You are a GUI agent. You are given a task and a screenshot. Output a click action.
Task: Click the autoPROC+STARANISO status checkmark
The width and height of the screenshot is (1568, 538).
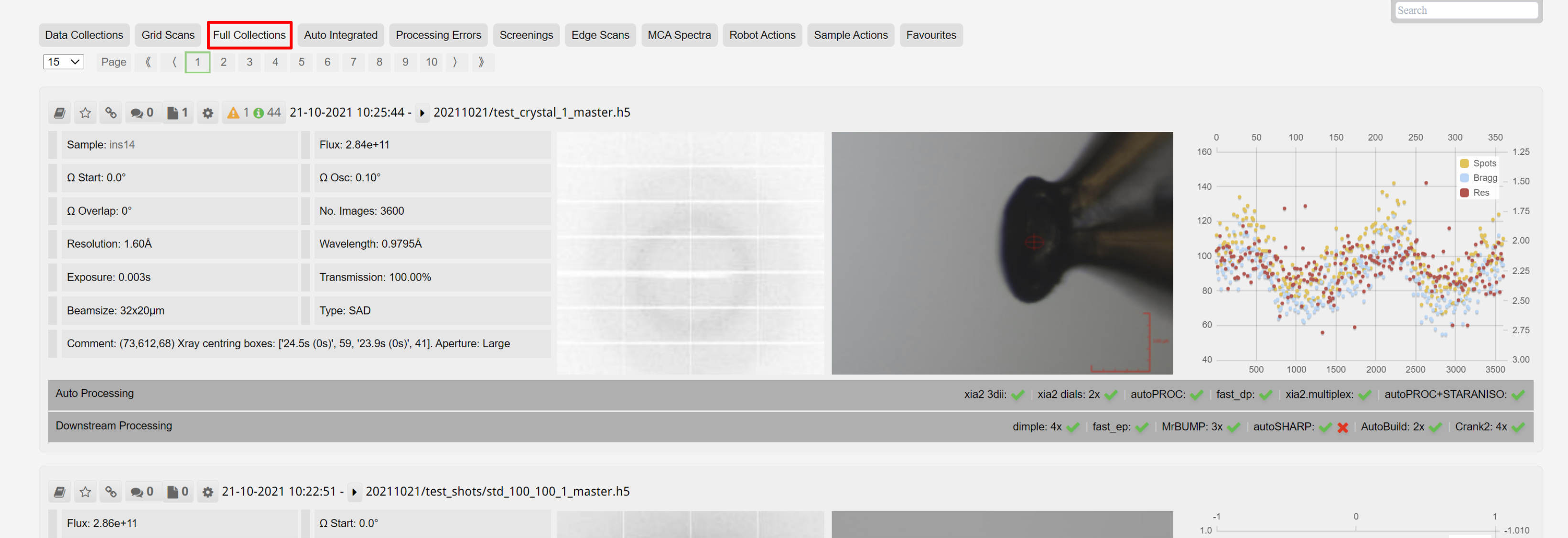[x=1518, y=395]
